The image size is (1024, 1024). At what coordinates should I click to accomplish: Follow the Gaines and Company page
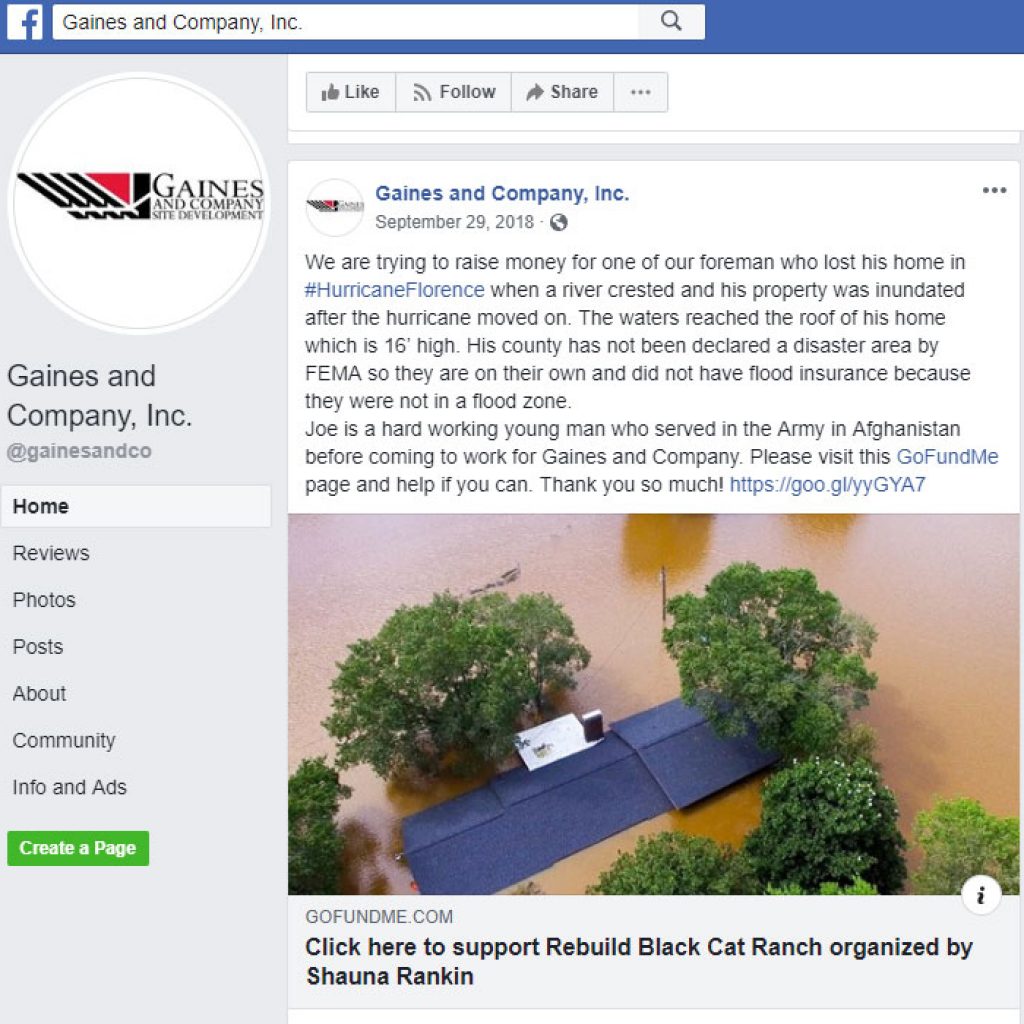click(453, 92)
